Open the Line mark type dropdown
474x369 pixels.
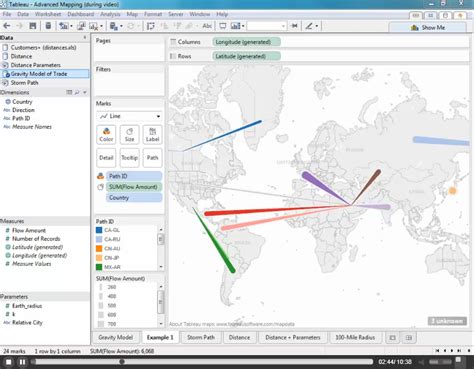click(x=130, y=116)
